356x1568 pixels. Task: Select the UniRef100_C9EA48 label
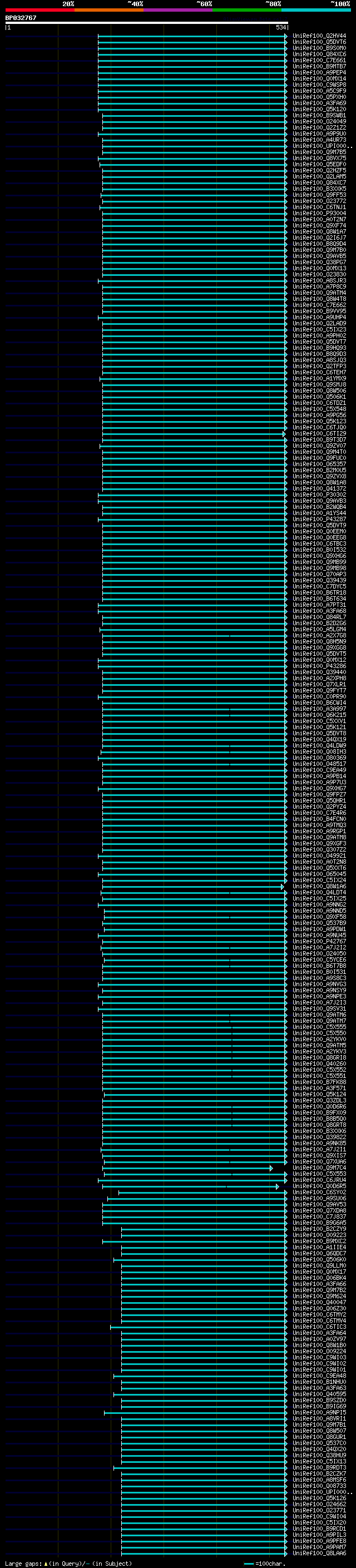click(319, 1376)
